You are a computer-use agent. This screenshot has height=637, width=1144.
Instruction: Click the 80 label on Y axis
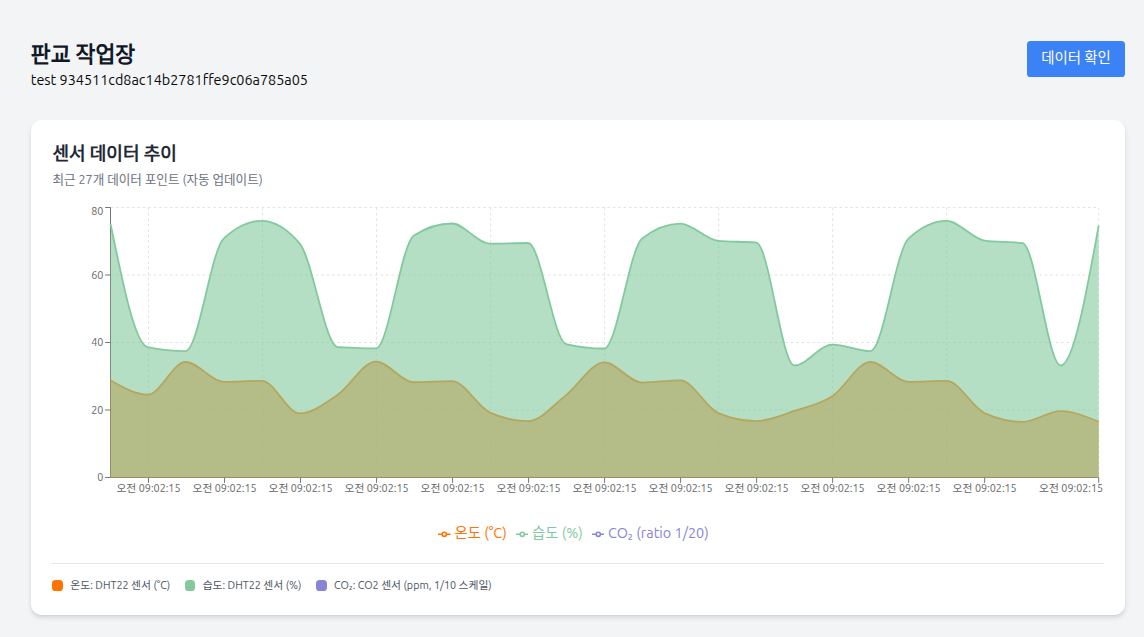97,210
